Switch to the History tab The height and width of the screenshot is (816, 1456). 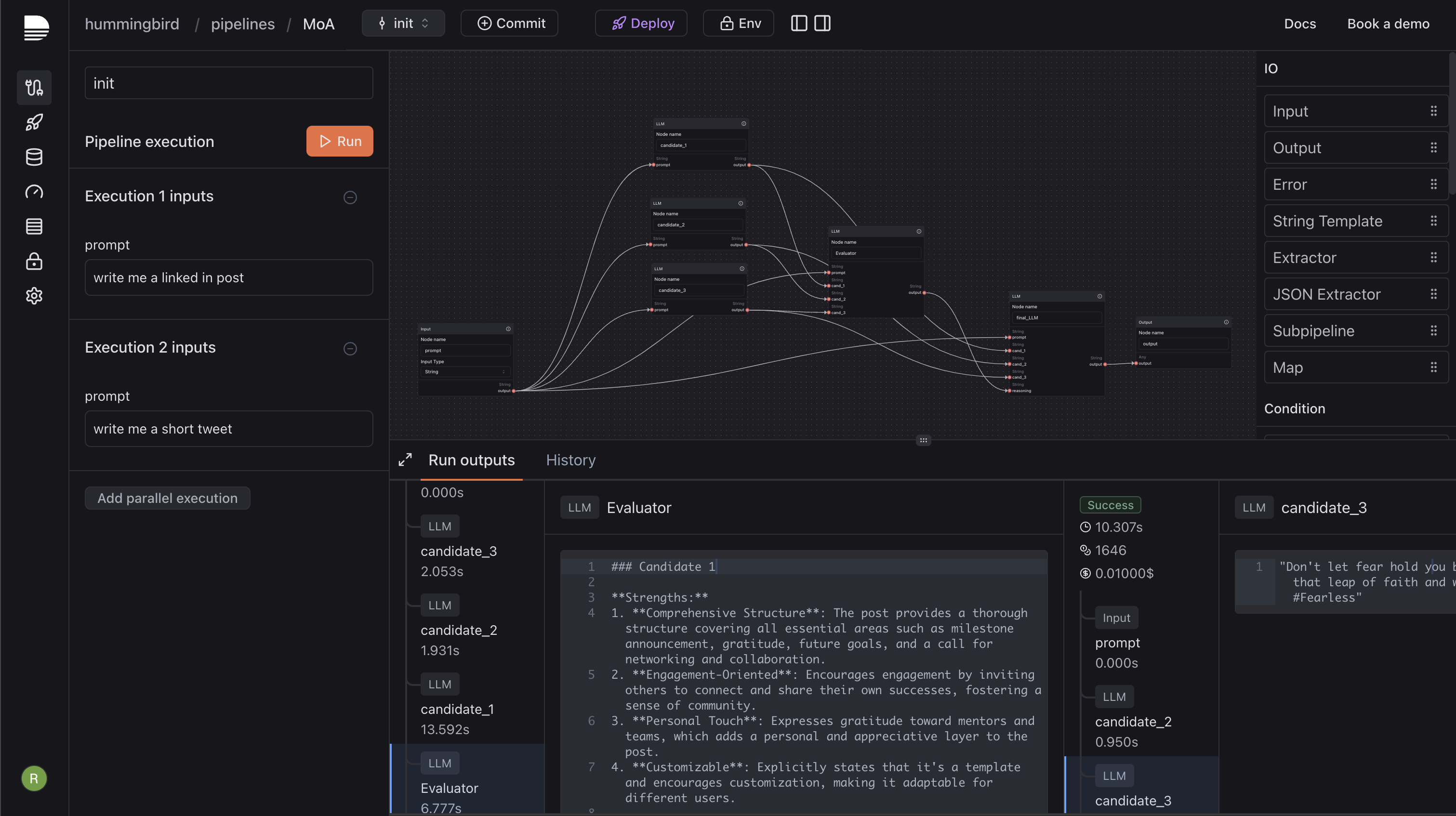tap(570, 460)
